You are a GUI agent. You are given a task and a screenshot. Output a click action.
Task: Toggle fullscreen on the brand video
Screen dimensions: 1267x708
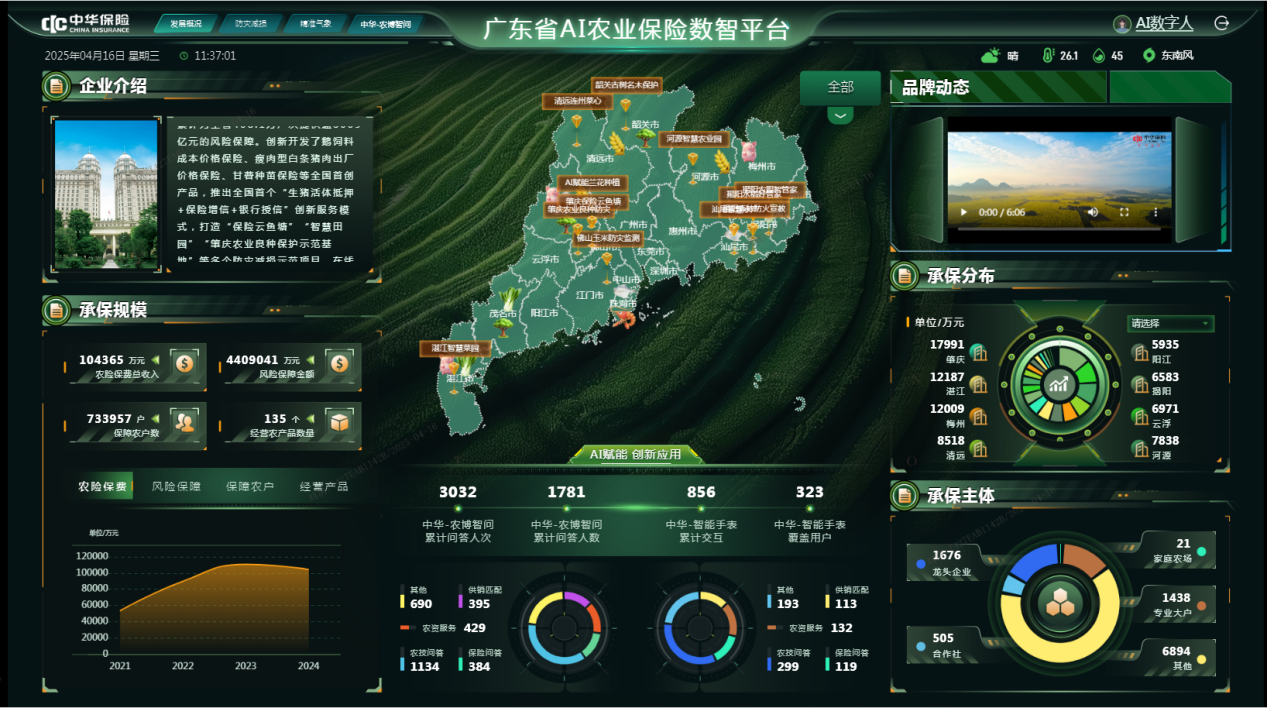[x=1124, y=212]
